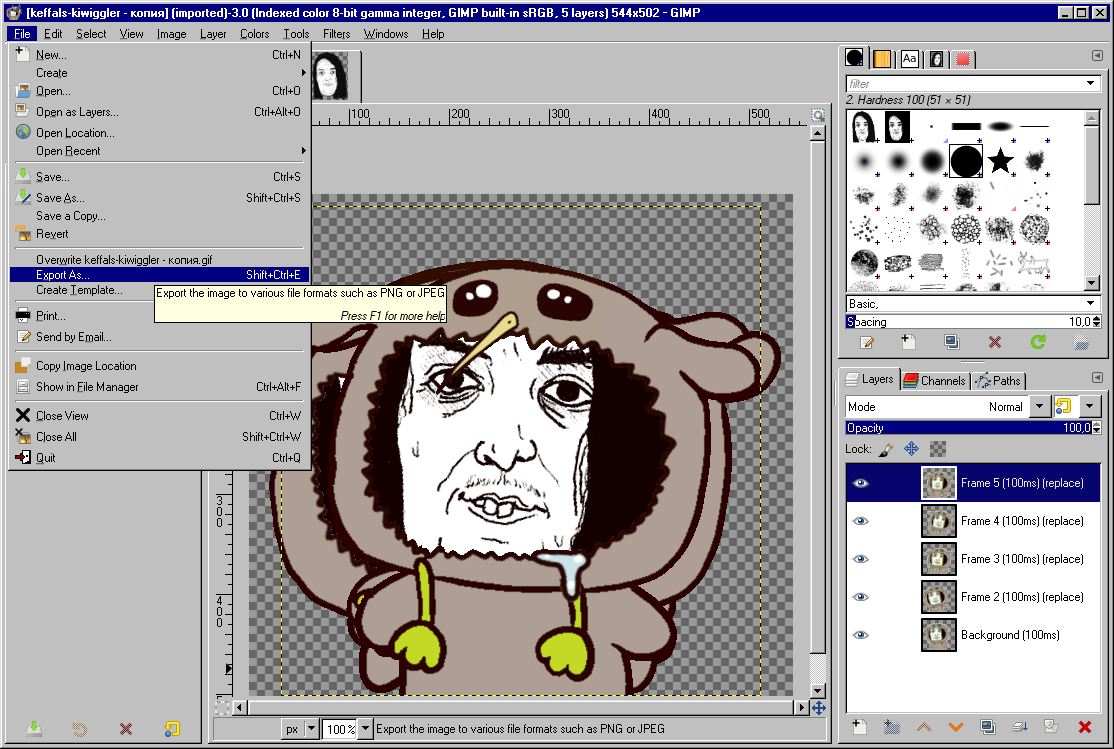The height and width of the screenshot is (749, 1114).
Task: Open the Edit menu
Action: 53,33
